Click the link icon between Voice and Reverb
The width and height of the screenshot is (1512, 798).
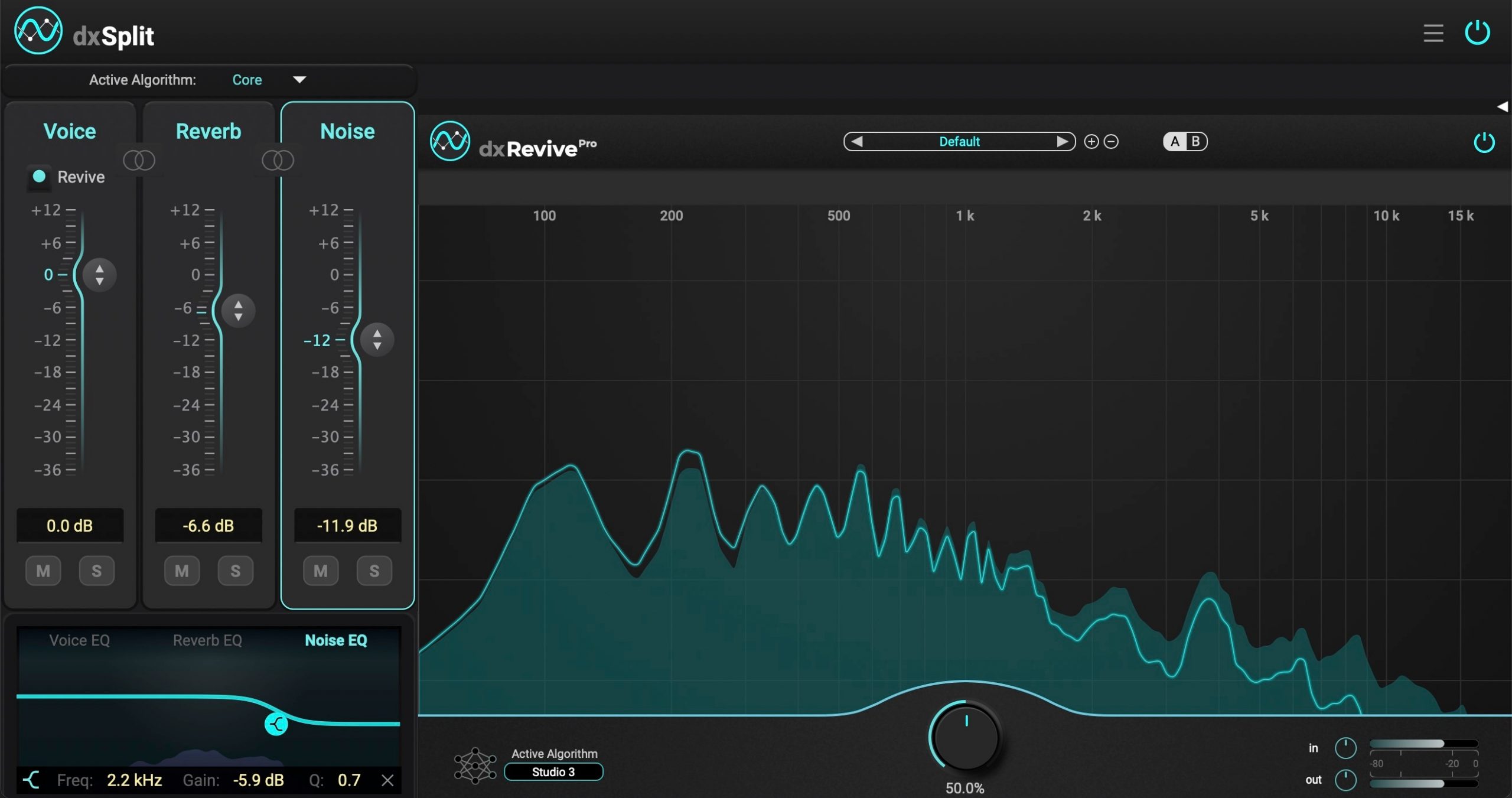pyautogui.click(x=139, y=160)
